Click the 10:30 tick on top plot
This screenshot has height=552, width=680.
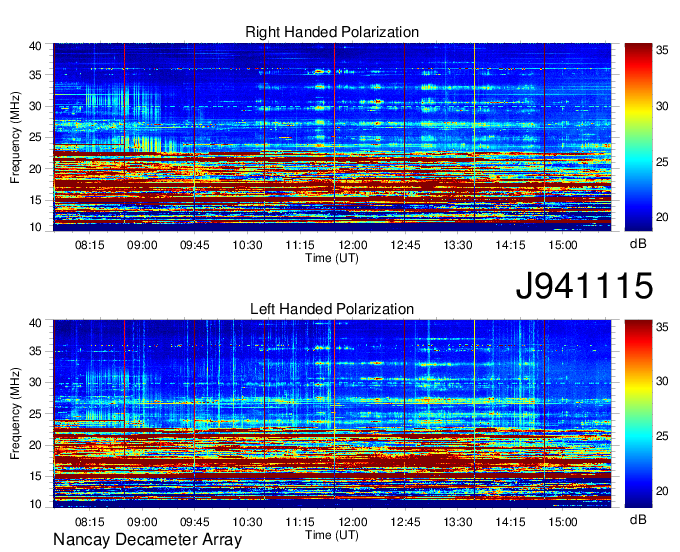[x=248, y=245]
